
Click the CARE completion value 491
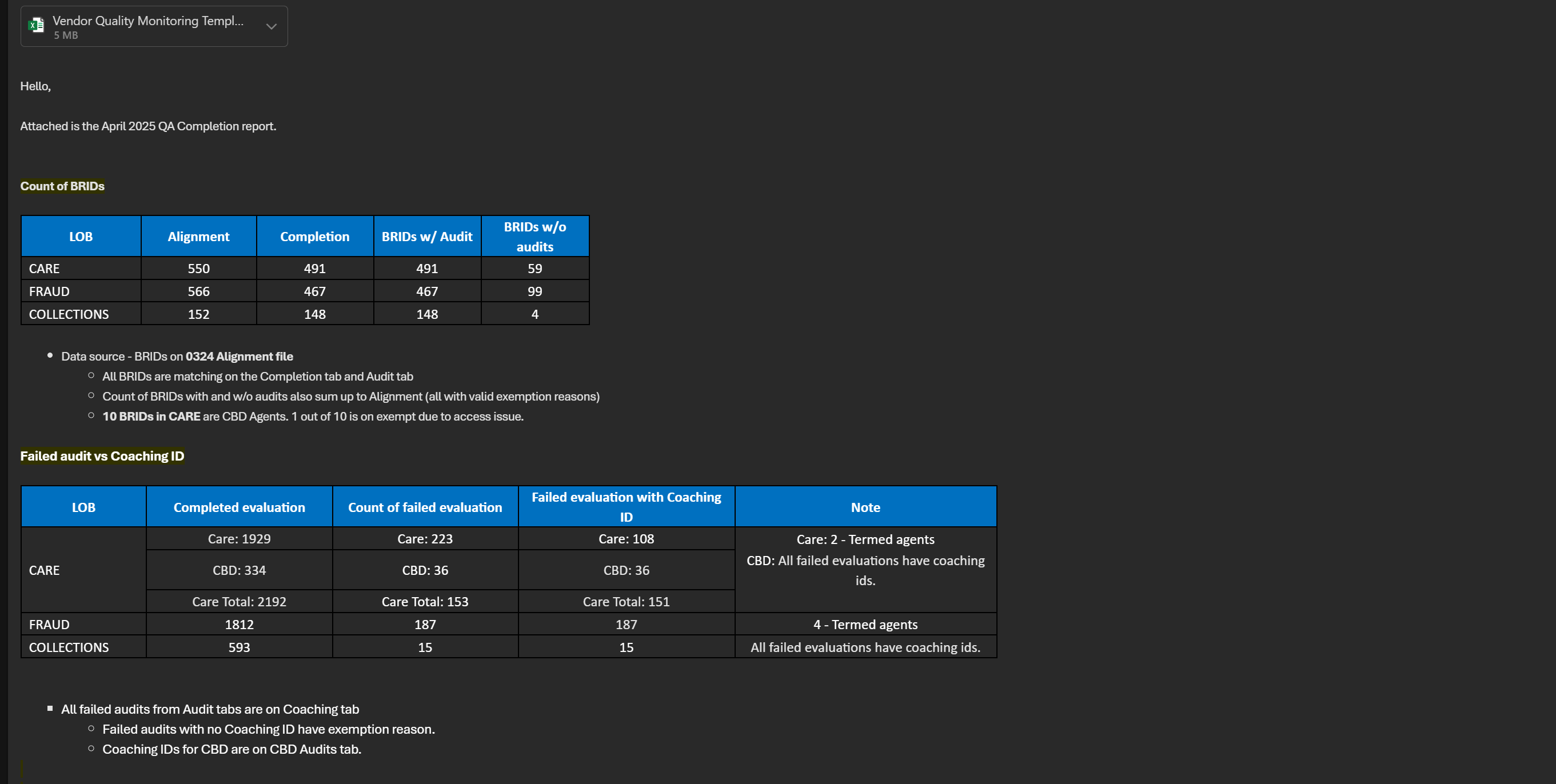[x=314, y=268]
